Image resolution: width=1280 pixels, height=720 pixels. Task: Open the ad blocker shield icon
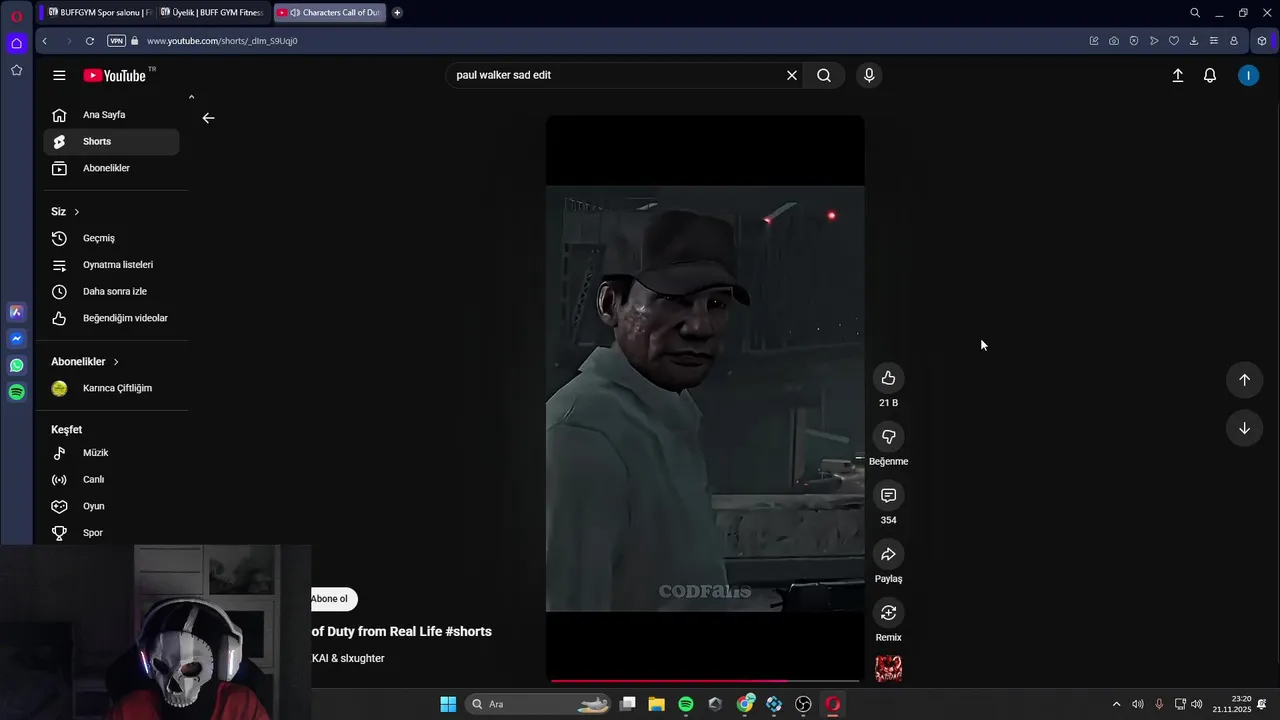(x=1134, y=41)
